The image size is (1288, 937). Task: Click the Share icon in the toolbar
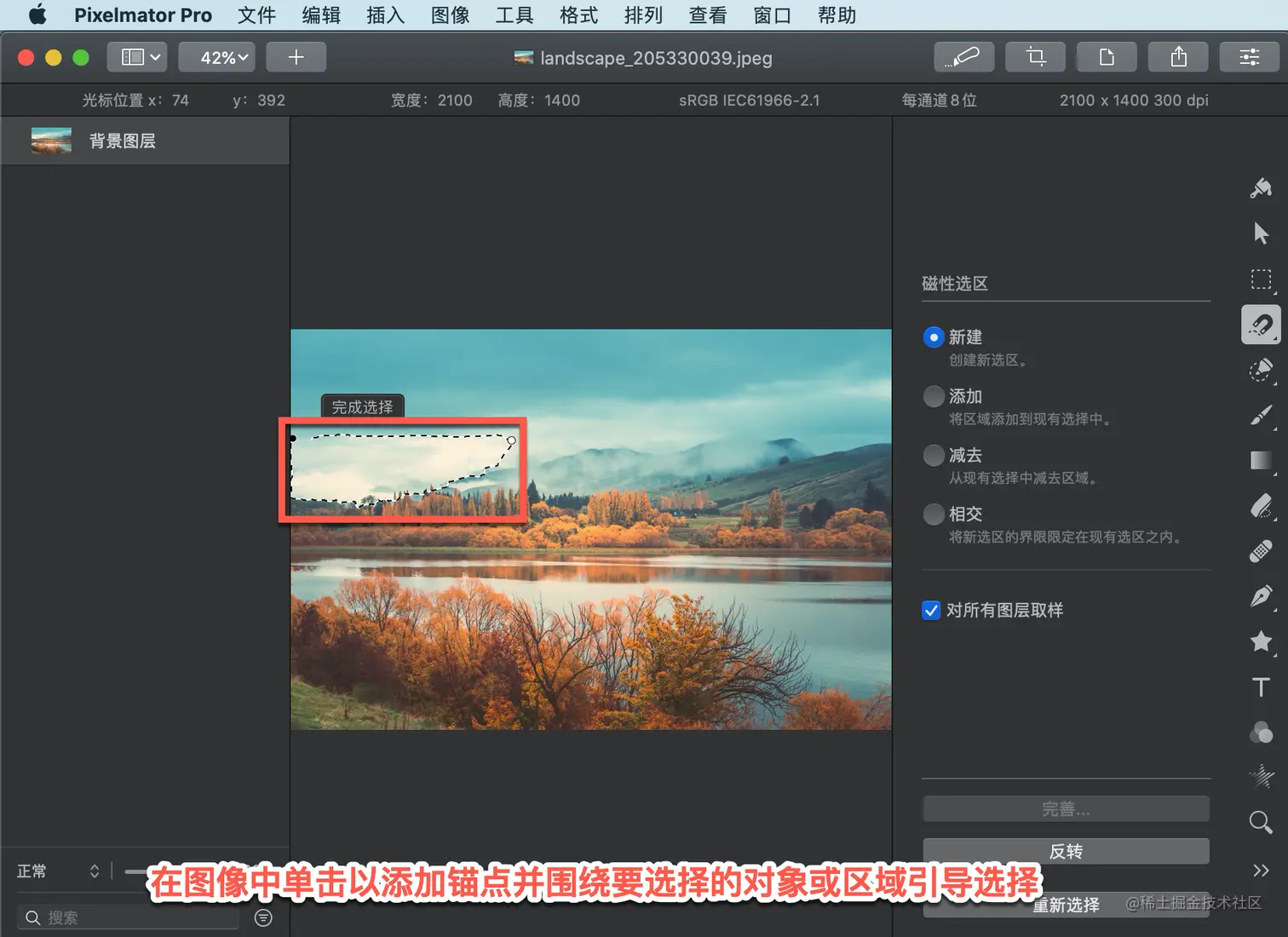click(1178, 57)
